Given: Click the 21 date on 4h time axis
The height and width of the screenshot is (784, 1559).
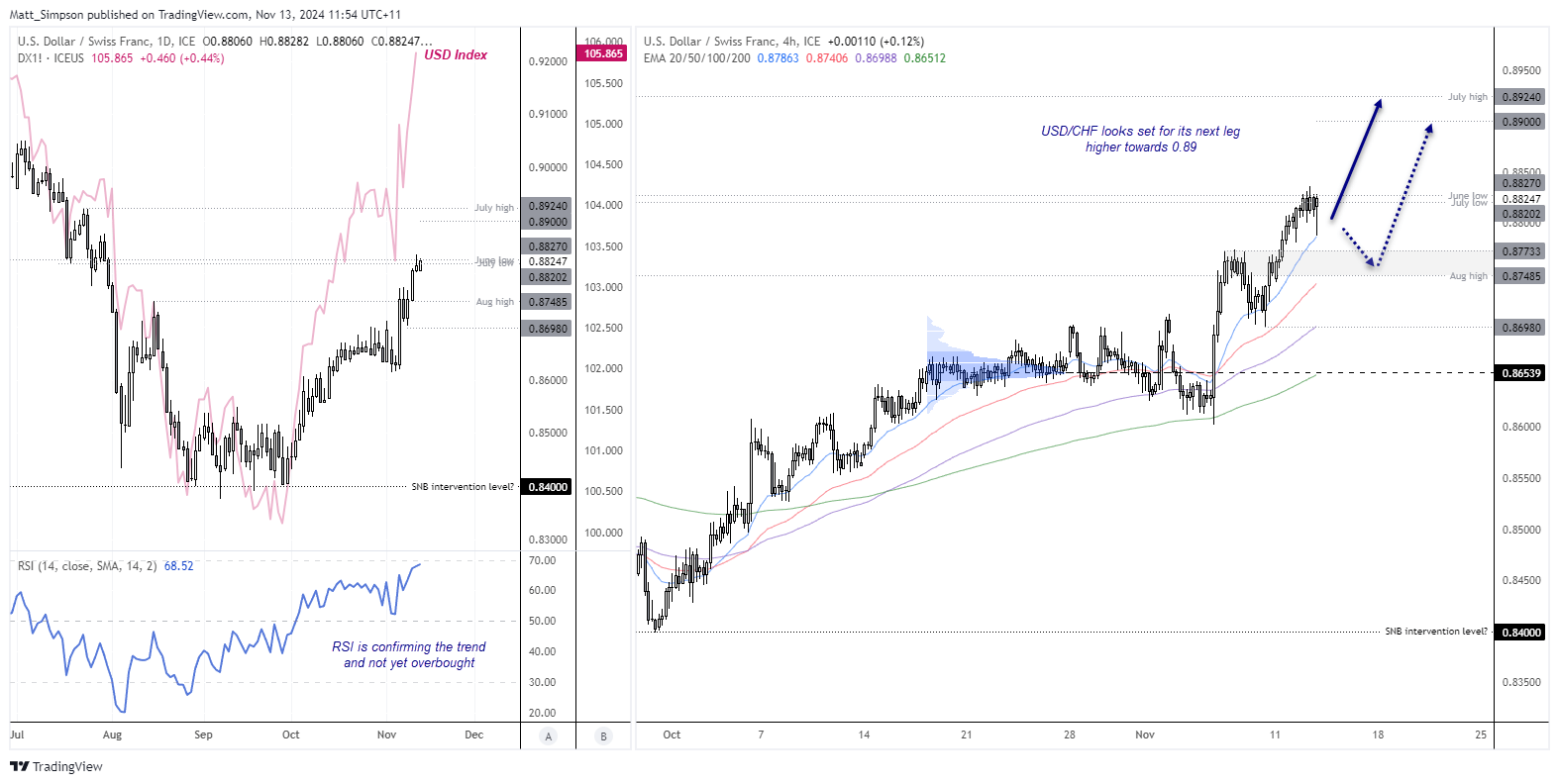Looking at the screenshot, I should click(x=966, y=735).
